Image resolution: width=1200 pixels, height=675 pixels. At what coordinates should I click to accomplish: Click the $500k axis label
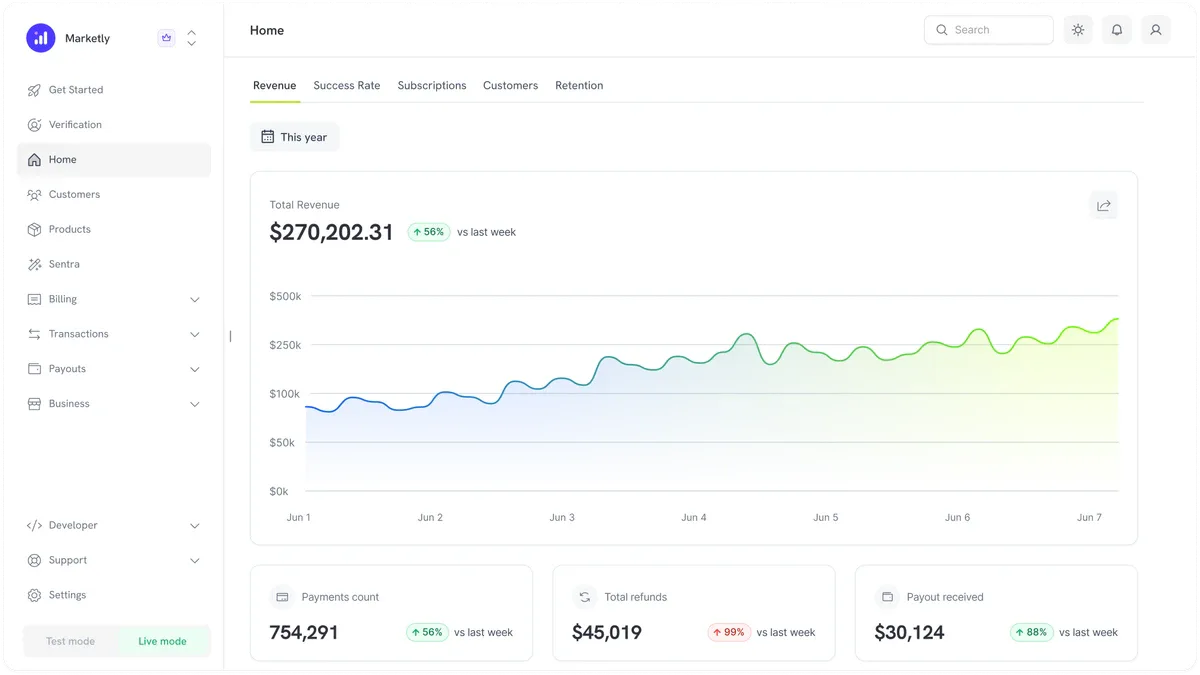click(285, 296)
